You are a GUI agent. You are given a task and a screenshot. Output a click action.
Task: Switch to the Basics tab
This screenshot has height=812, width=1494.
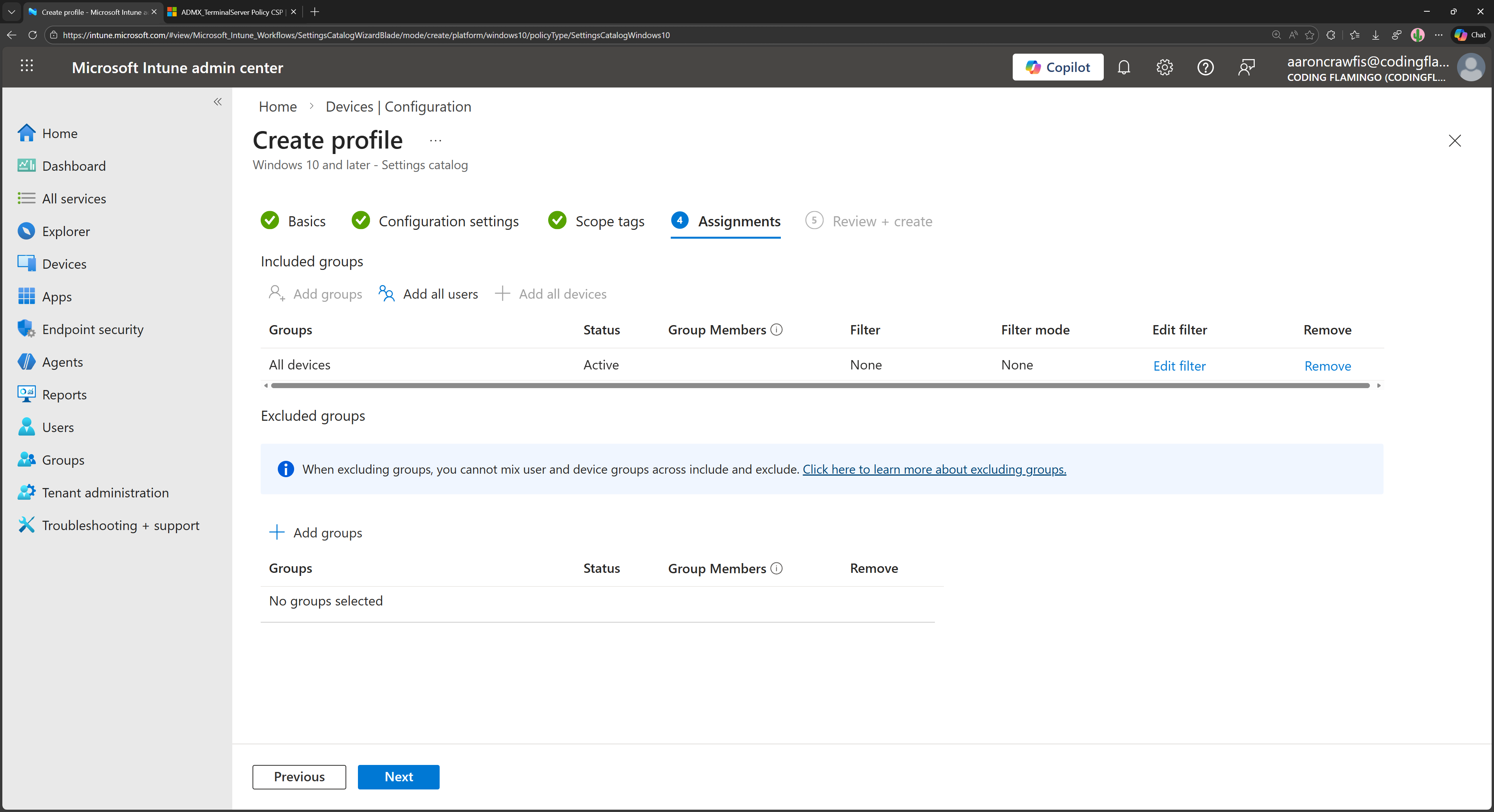307,221
